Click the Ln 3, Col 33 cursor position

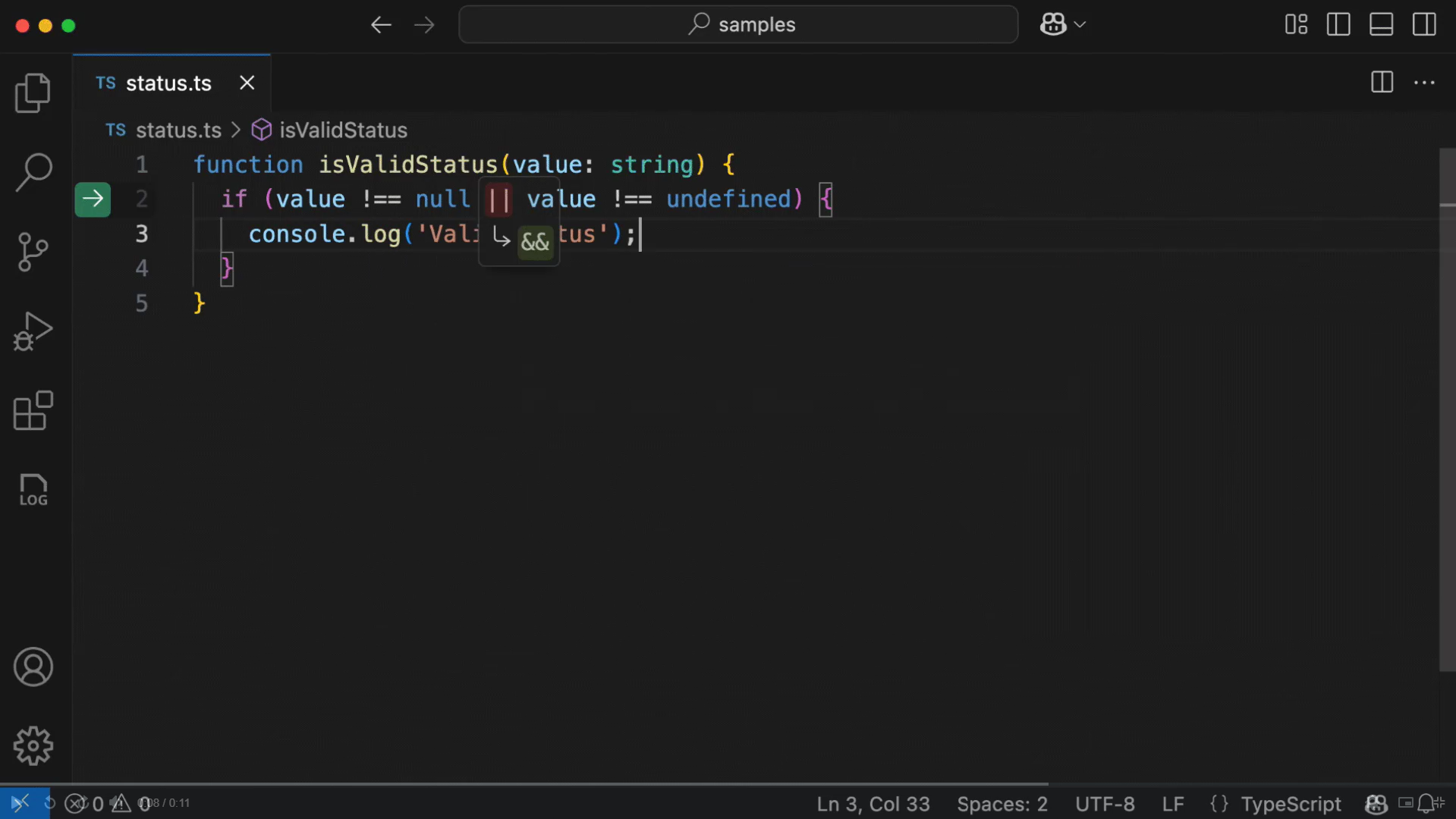[x=873, y=804]
